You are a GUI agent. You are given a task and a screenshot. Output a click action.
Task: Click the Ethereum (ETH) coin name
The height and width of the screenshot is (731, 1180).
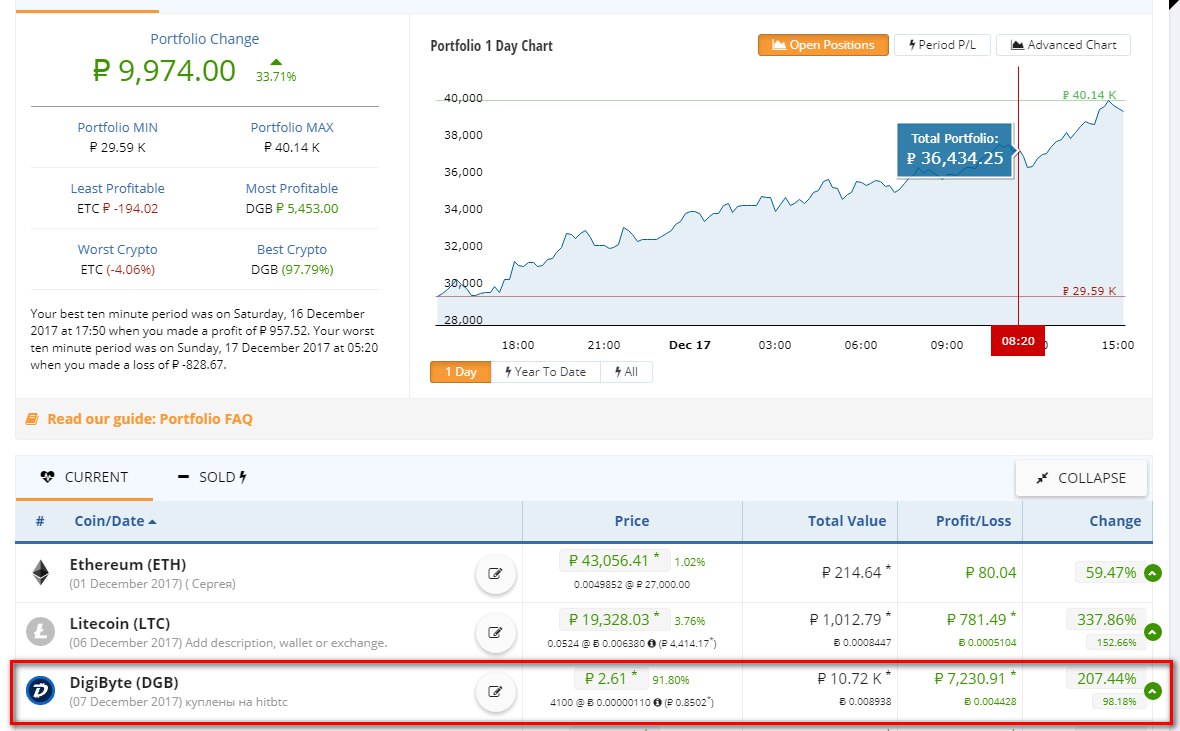click(x=128, y=565)
